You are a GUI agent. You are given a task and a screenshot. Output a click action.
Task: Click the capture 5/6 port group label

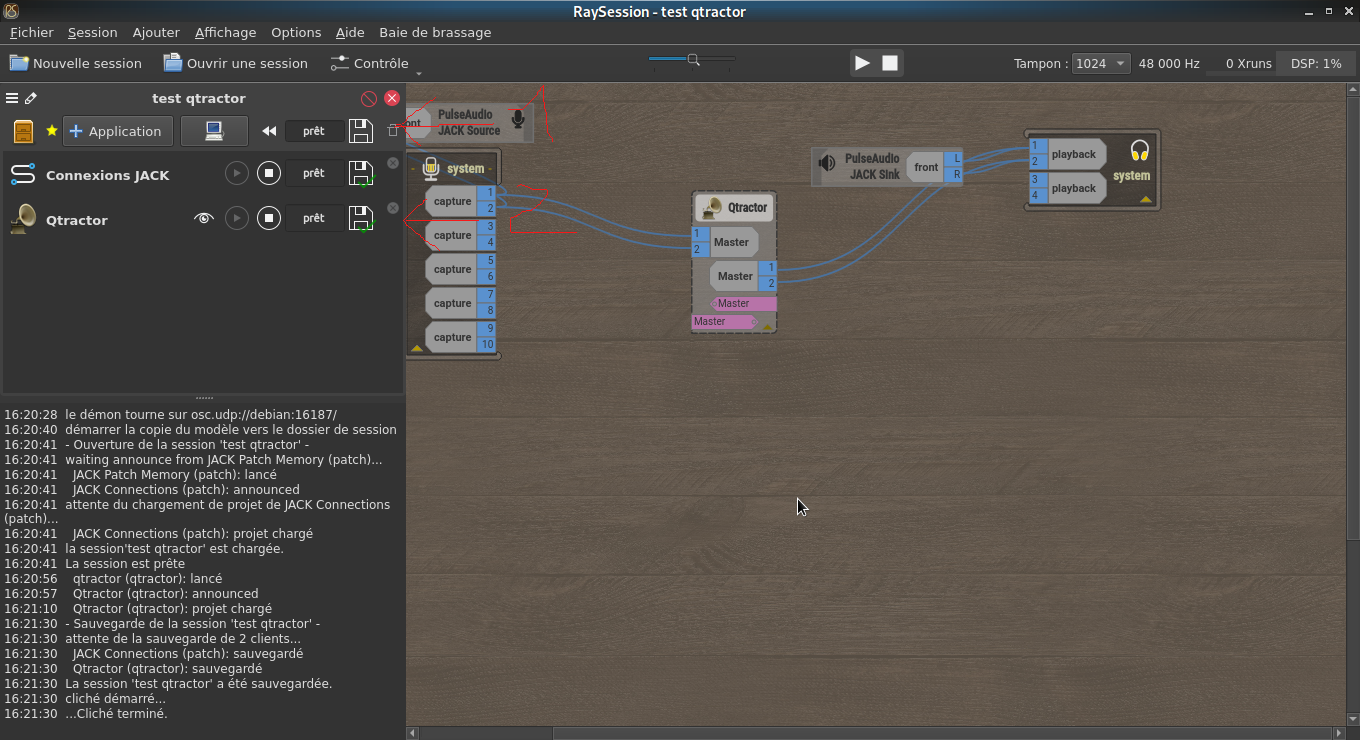point(452,269)
